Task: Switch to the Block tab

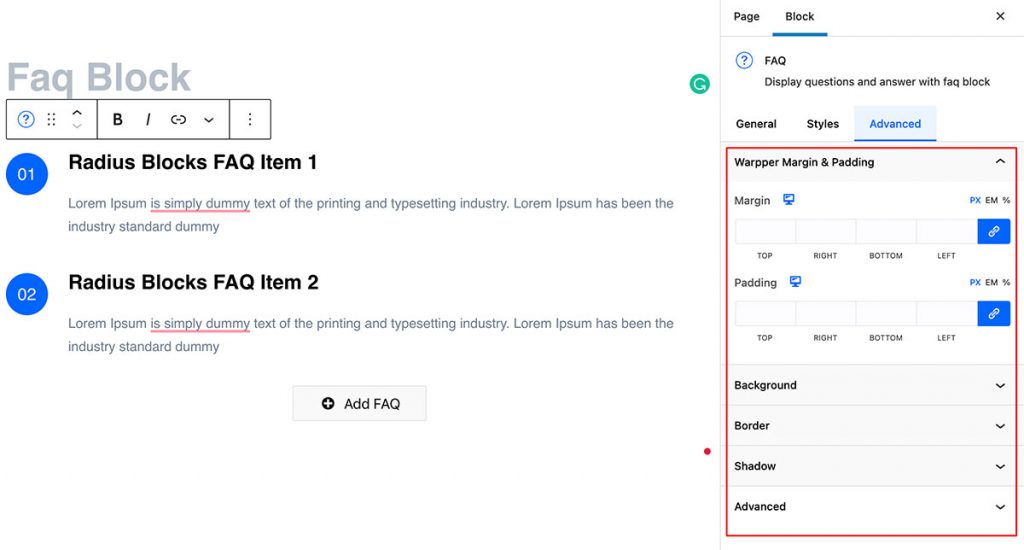Action: pos(799,16)
